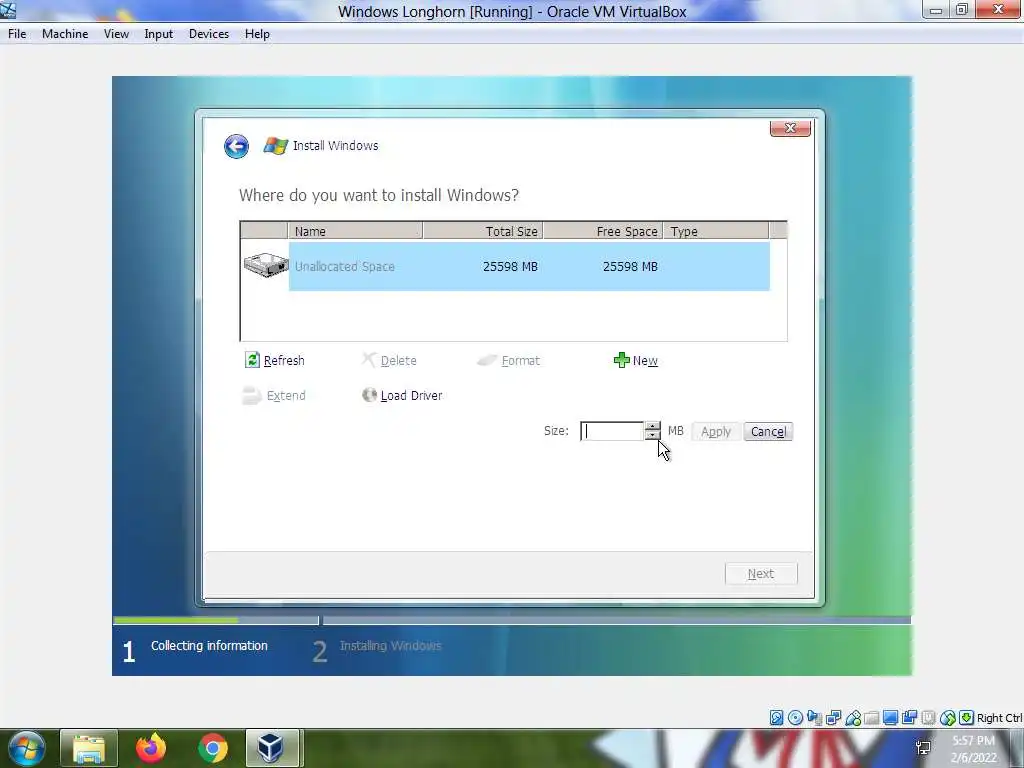Click the Free Space column header

(x=603, y=231)
